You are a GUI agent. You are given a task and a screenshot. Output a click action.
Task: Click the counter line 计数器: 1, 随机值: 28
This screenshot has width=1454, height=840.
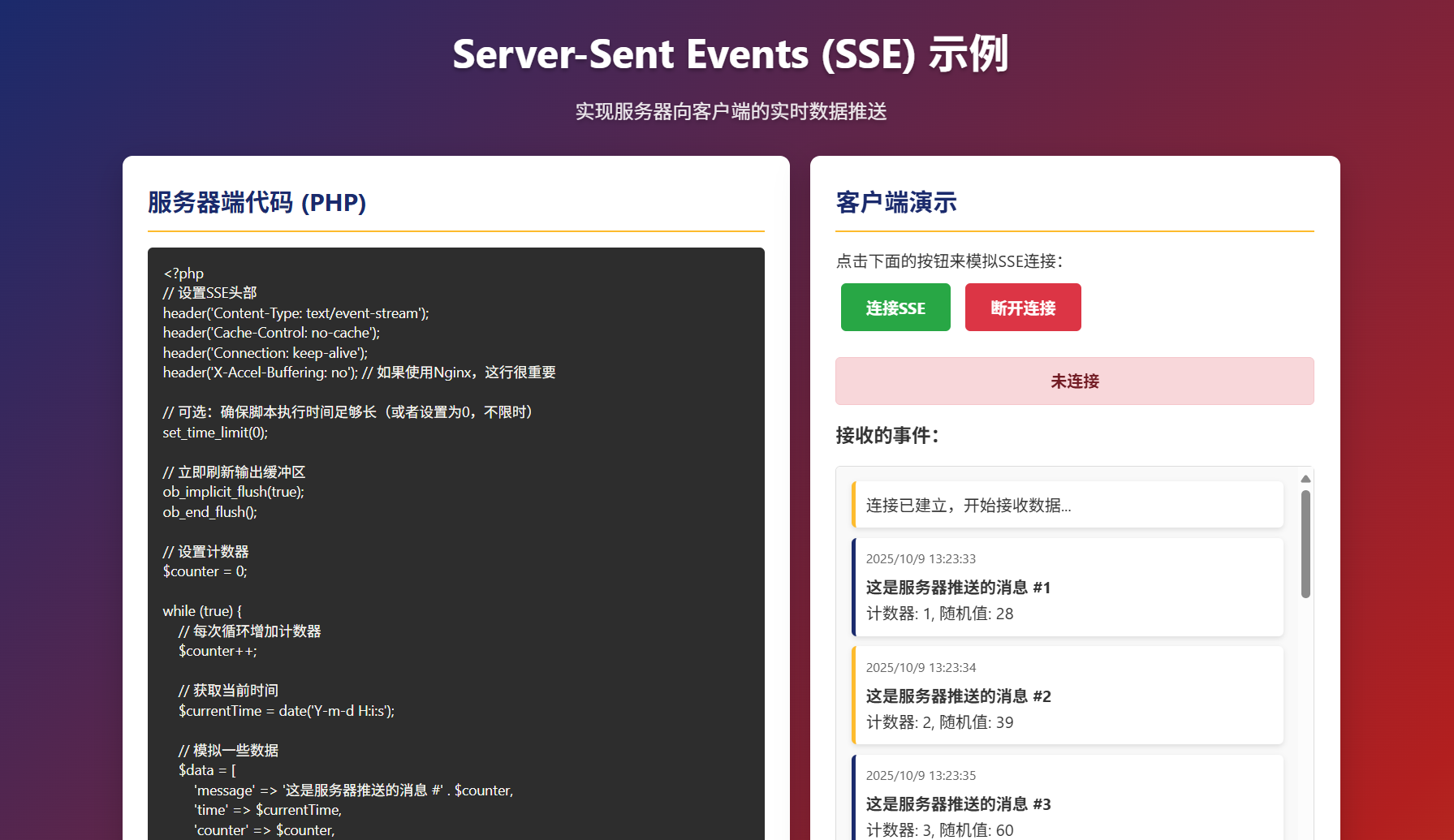[938, 614]
